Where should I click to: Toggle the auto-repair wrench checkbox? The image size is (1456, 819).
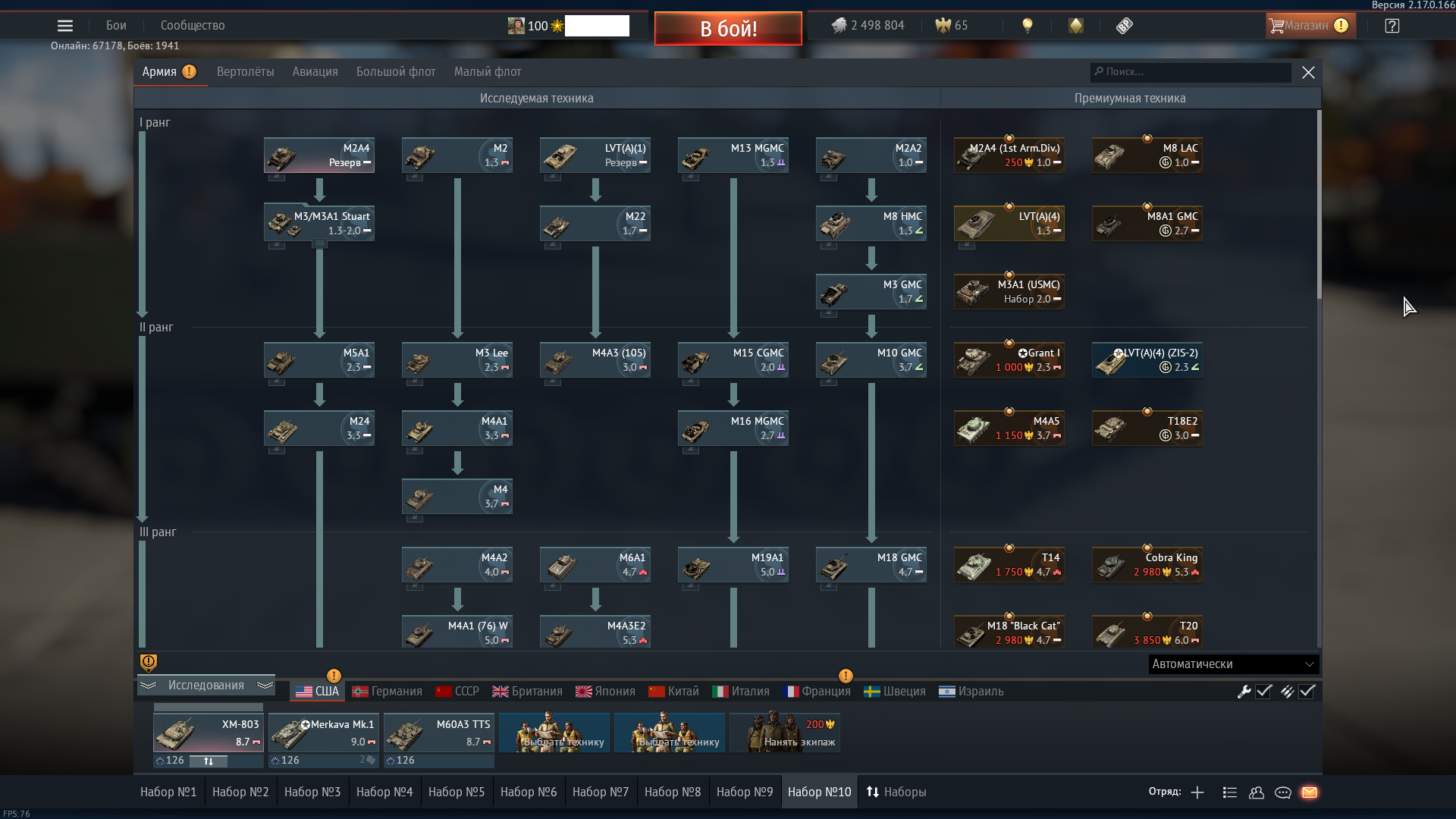pos(1263,692)
